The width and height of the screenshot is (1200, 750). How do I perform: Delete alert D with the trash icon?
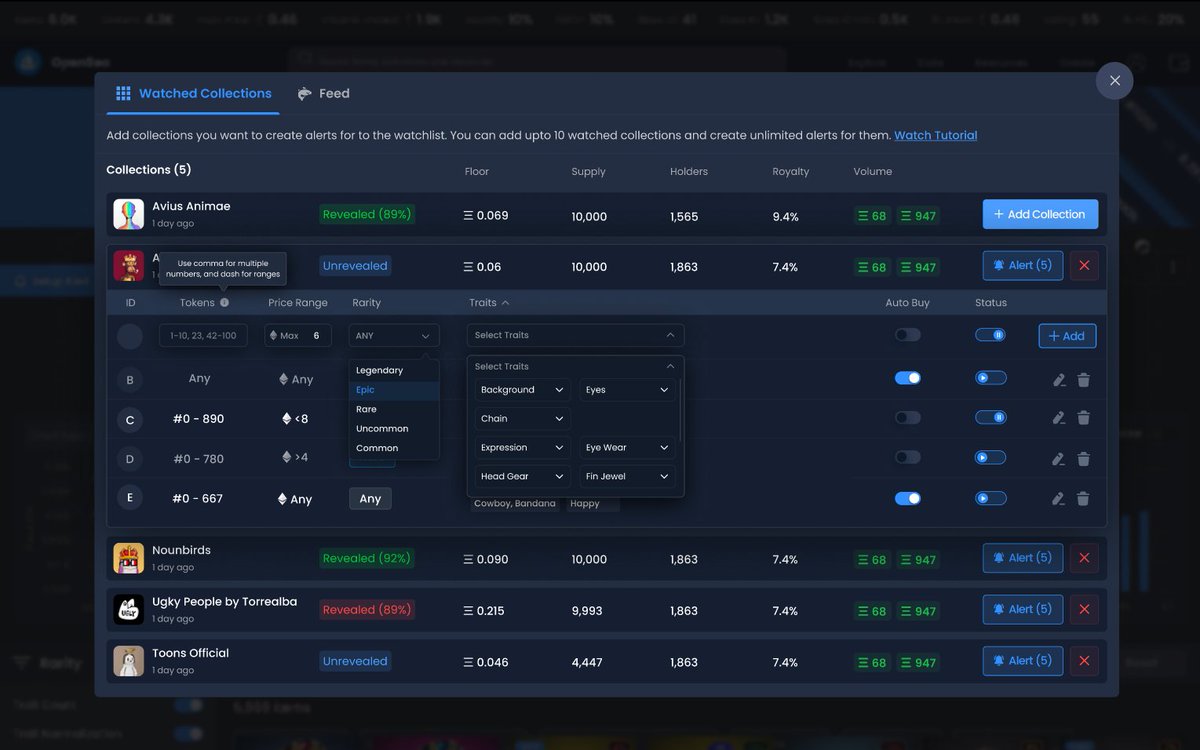(1083, 459)
